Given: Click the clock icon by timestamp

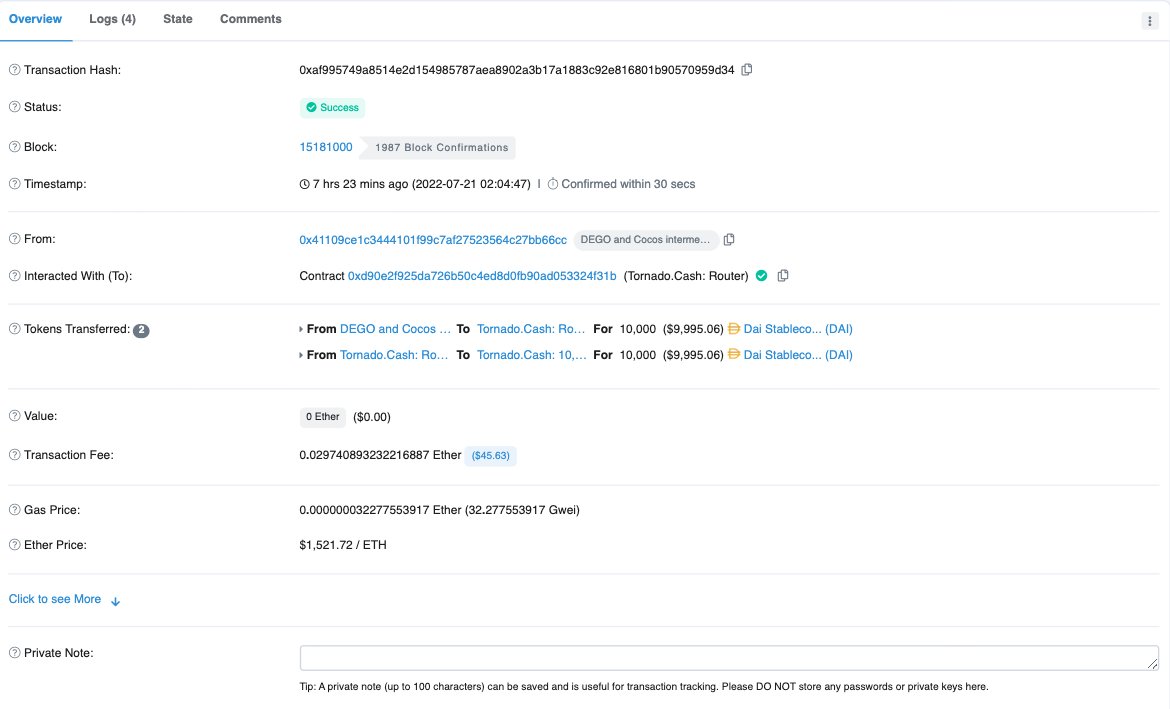Looking at the screenshot, I should point(304,184).
